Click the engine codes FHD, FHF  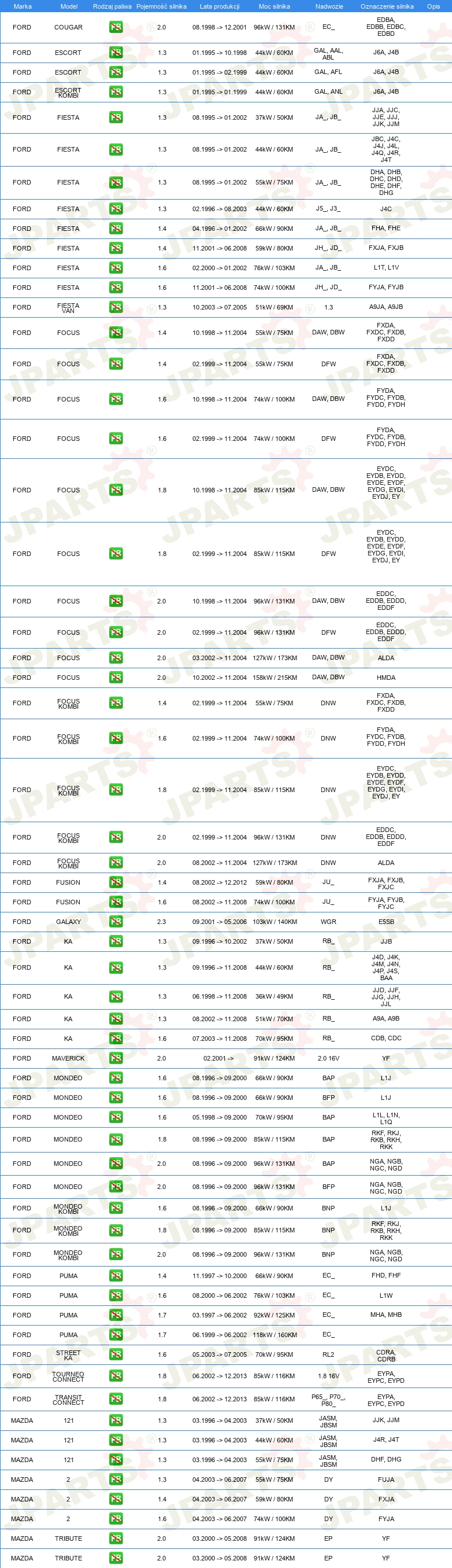[x=386, y=1275]
